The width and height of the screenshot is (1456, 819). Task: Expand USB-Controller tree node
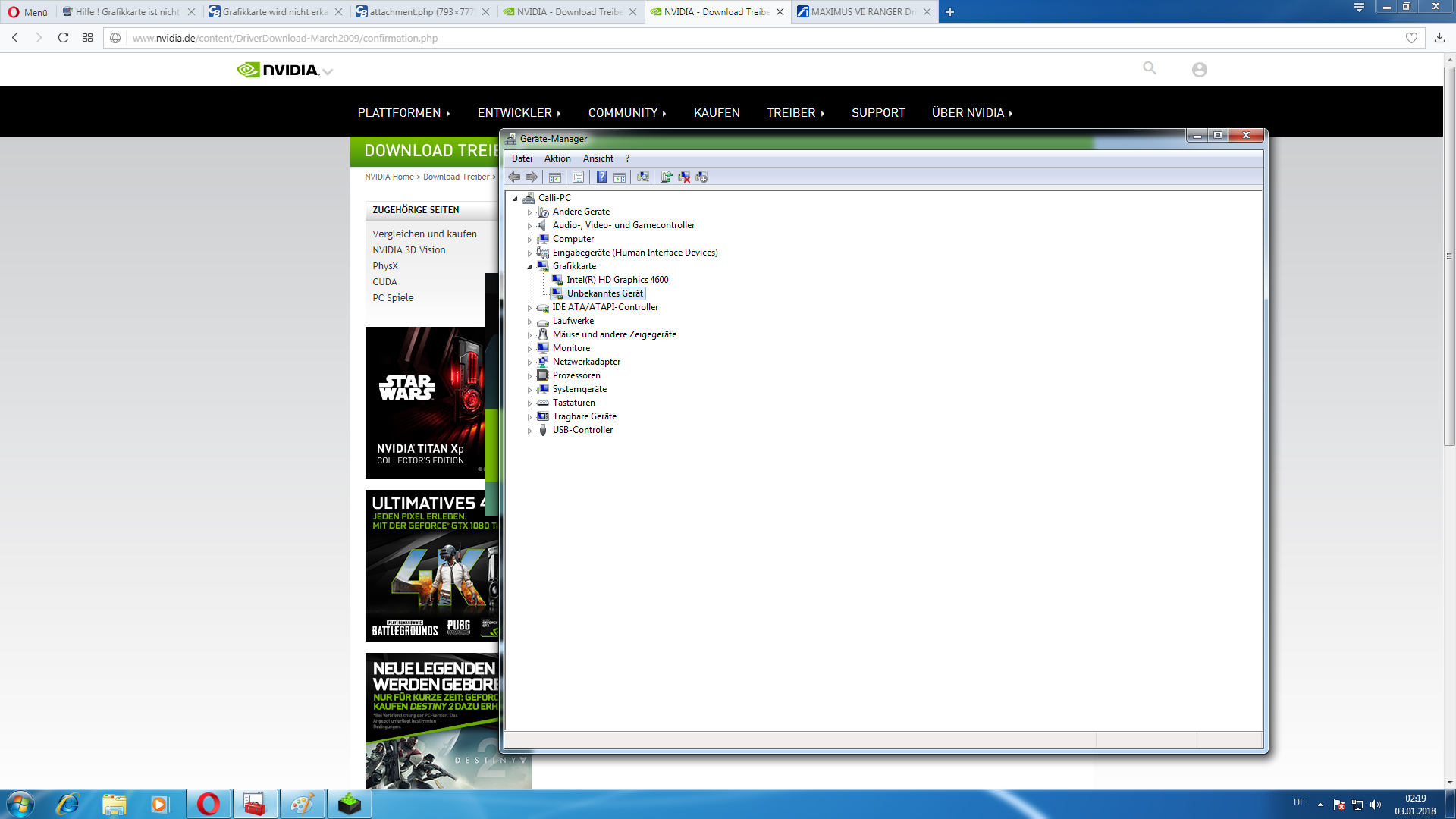pos(529,431)
